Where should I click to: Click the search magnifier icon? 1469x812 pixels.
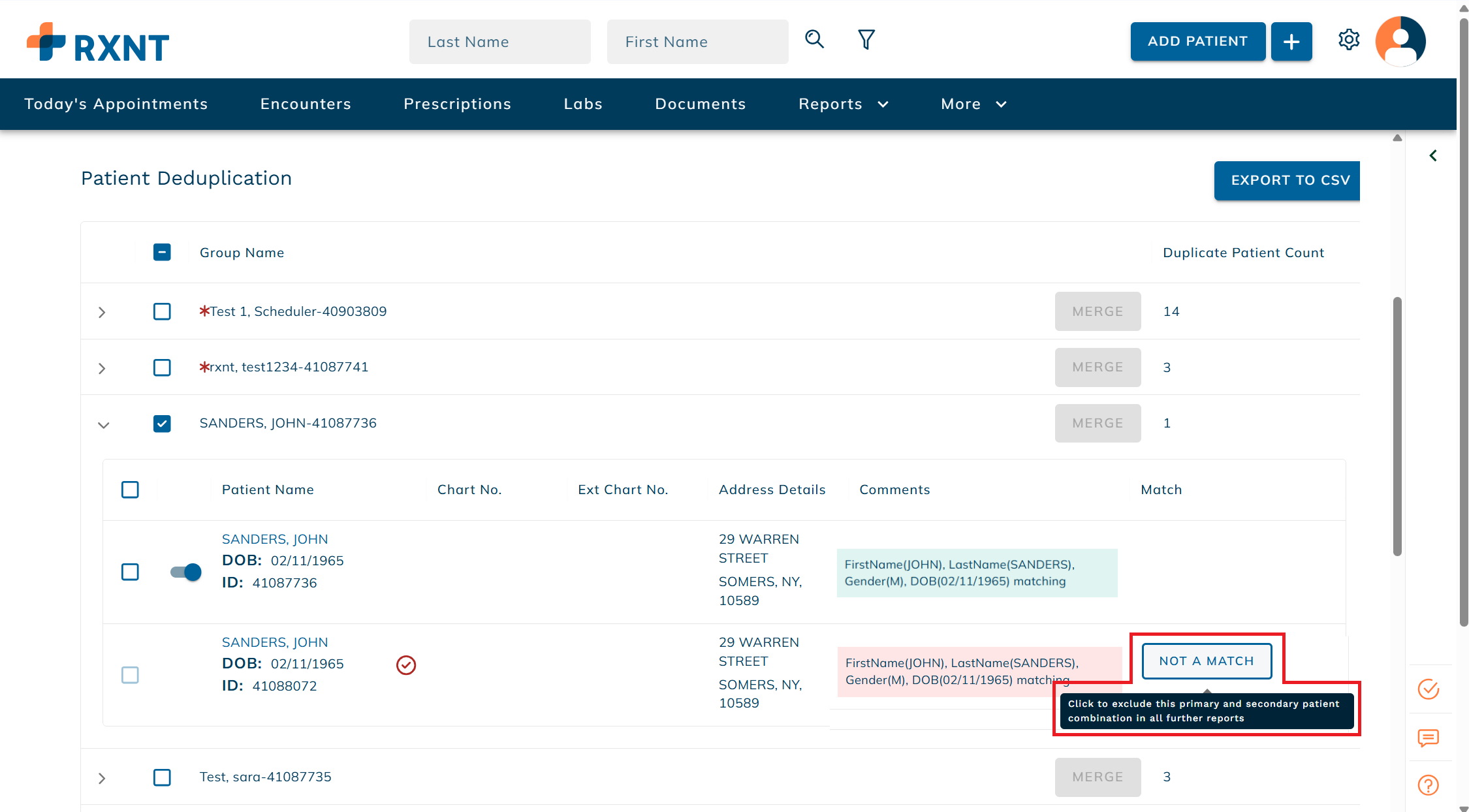[x=814, y=40]
